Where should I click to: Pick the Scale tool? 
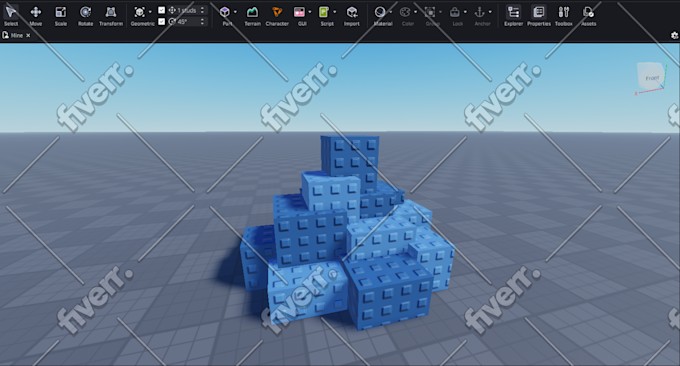(61, 16)
